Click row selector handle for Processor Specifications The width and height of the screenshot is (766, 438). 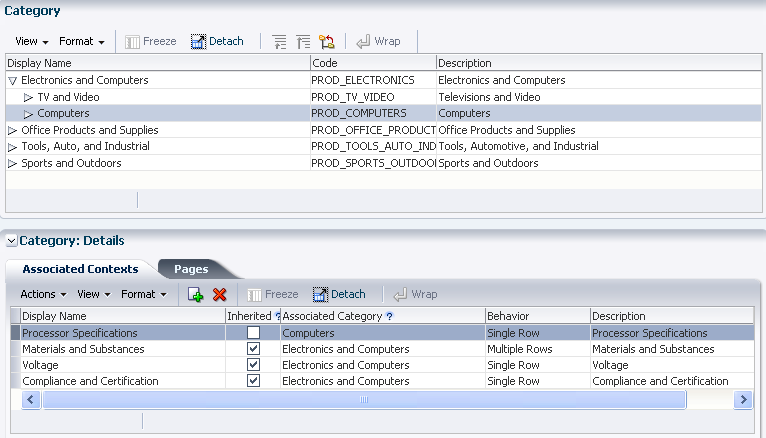pyautogui.click(x=16, y=333)
